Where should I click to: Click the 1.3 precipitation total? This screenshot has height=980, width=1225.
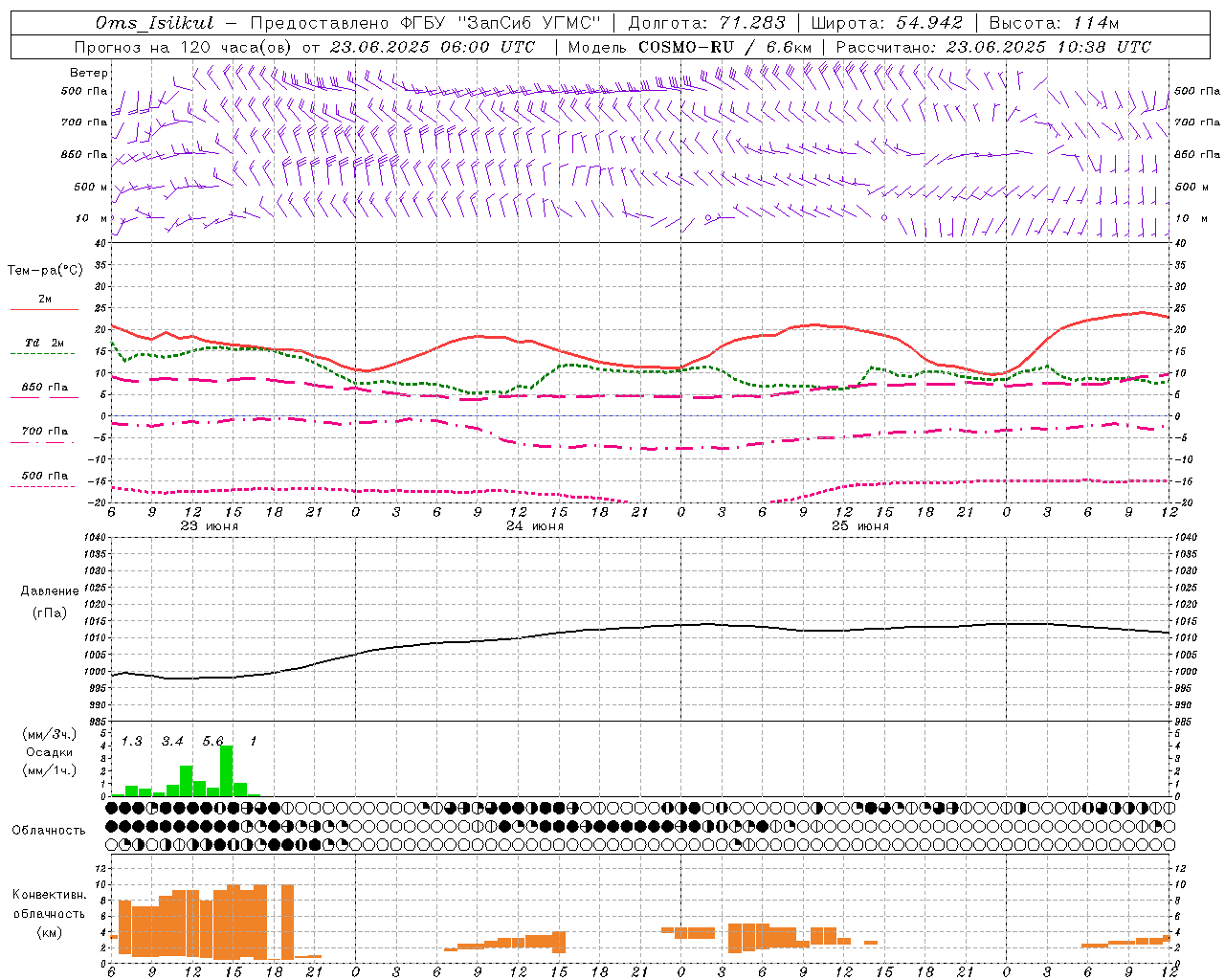click(131, 742)
